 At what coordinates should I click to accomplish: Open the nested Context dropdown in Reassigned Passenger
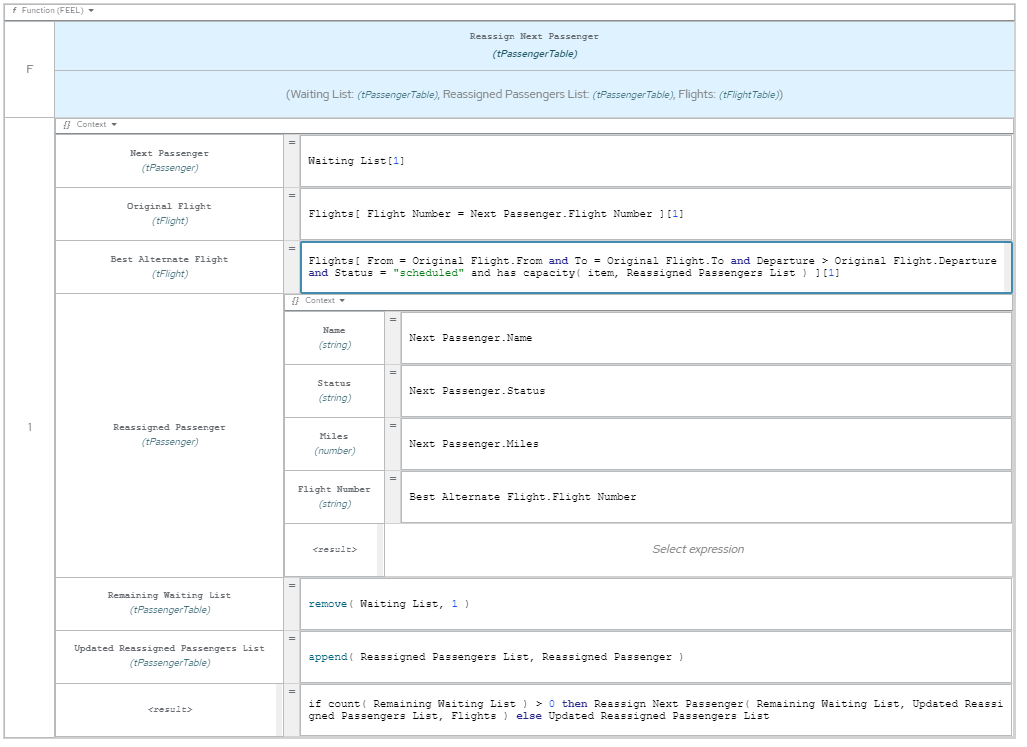pyautogui.click(x=319, y=301)
